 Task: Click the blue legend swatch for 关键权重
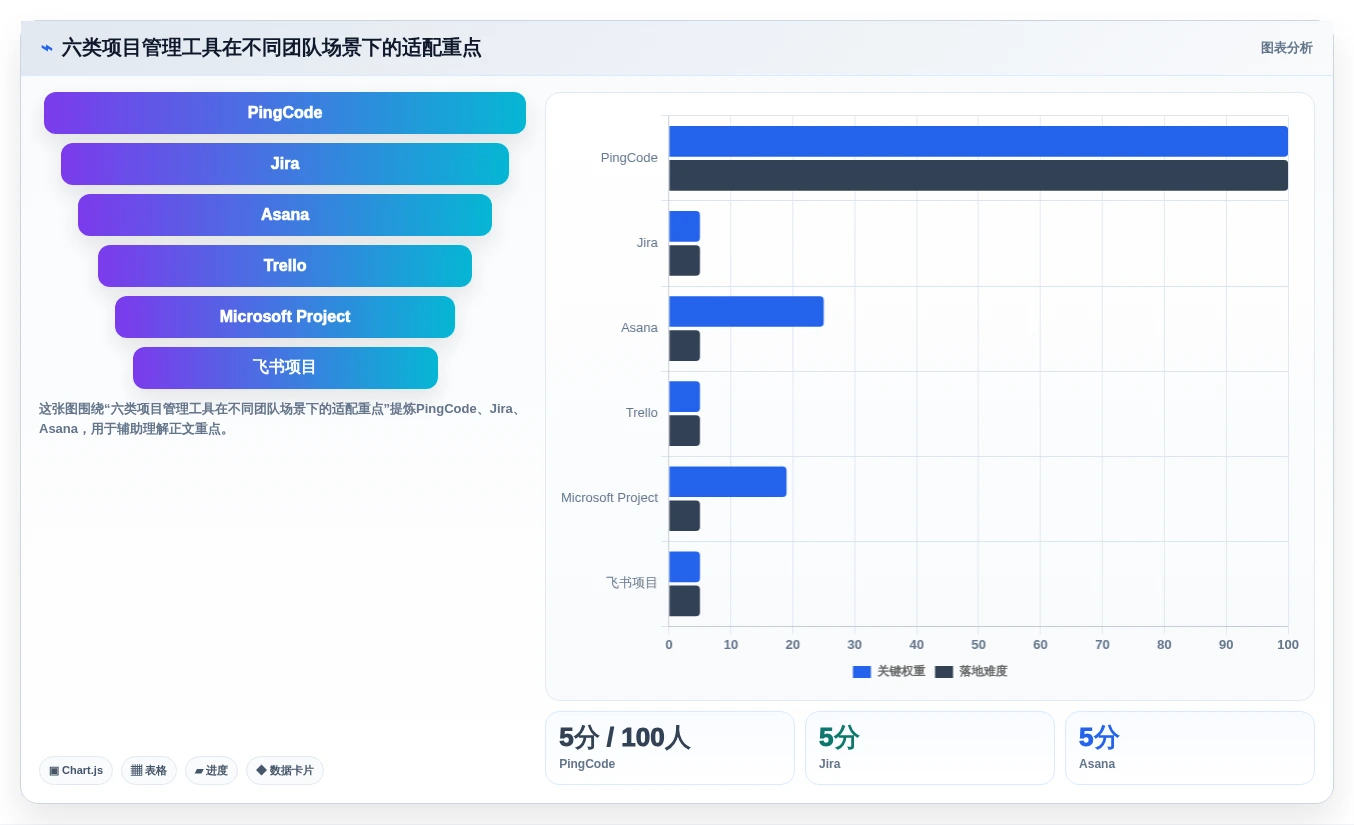click(862, 672)
